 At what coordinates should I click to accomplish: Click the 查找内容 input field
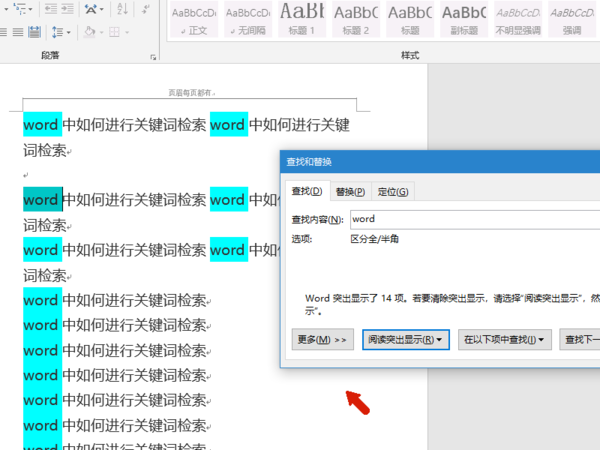coord(475,219)
